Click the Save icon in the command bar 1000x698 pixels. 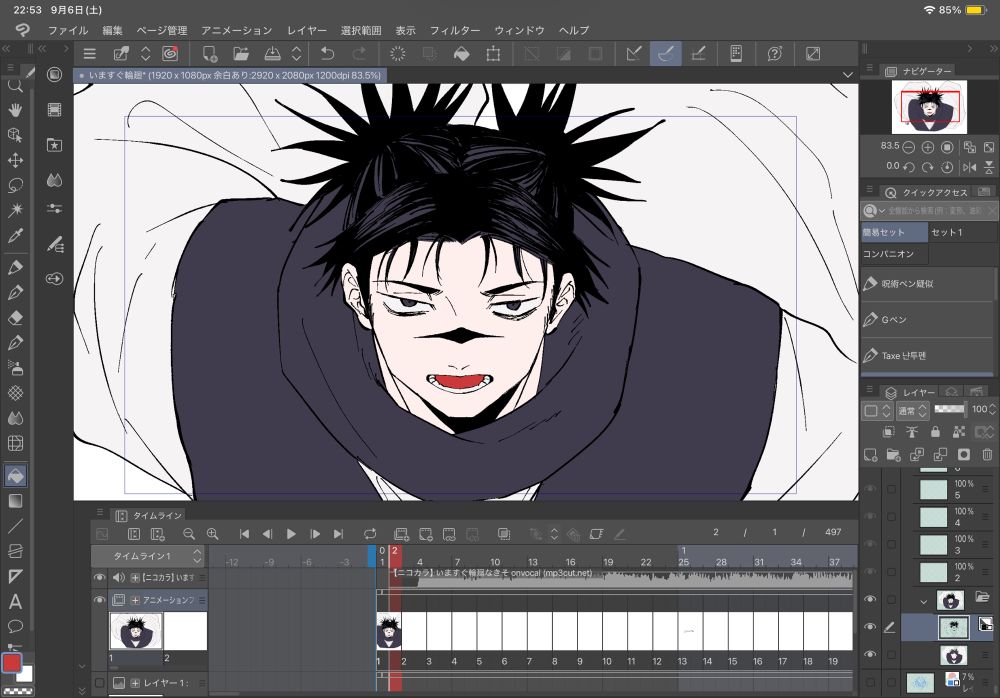271,53
